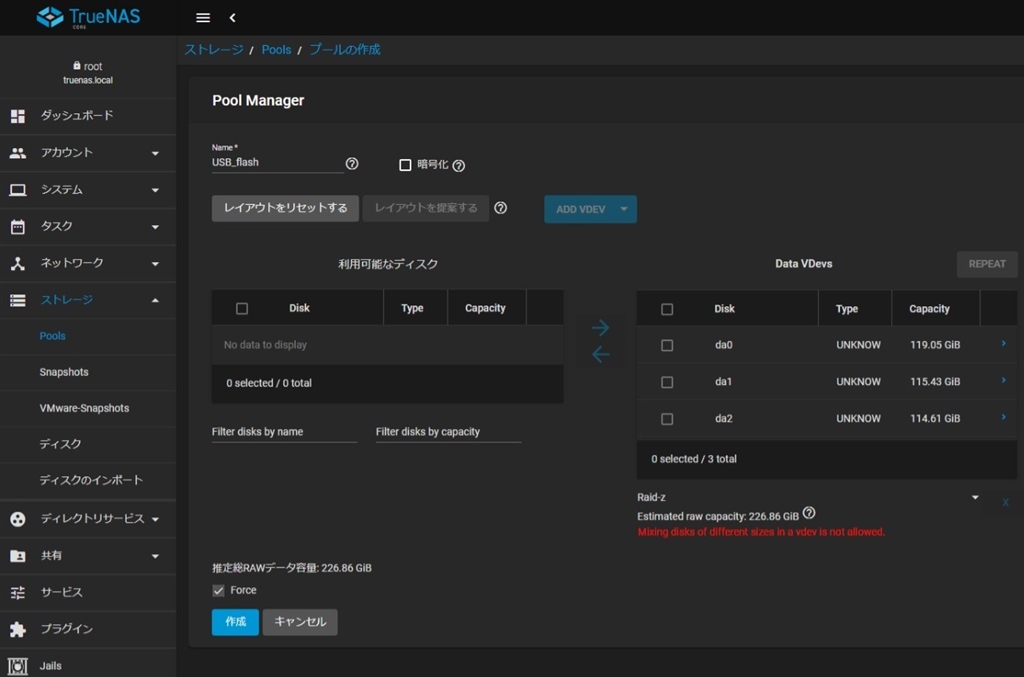1024x677 pixels.
Task: Open the Raid-z layout dropdown
Action: (x=975, y=498)
